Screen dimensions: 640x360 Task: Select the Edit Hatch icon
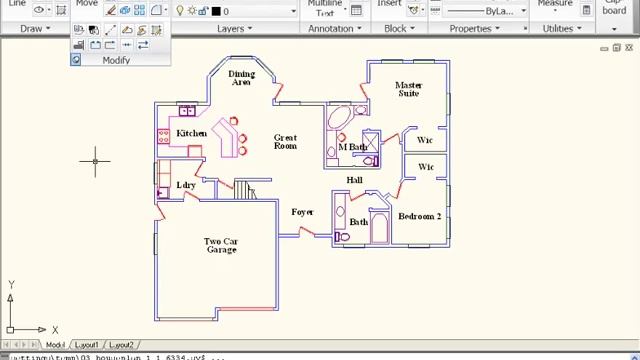click(x=156, y=30)
